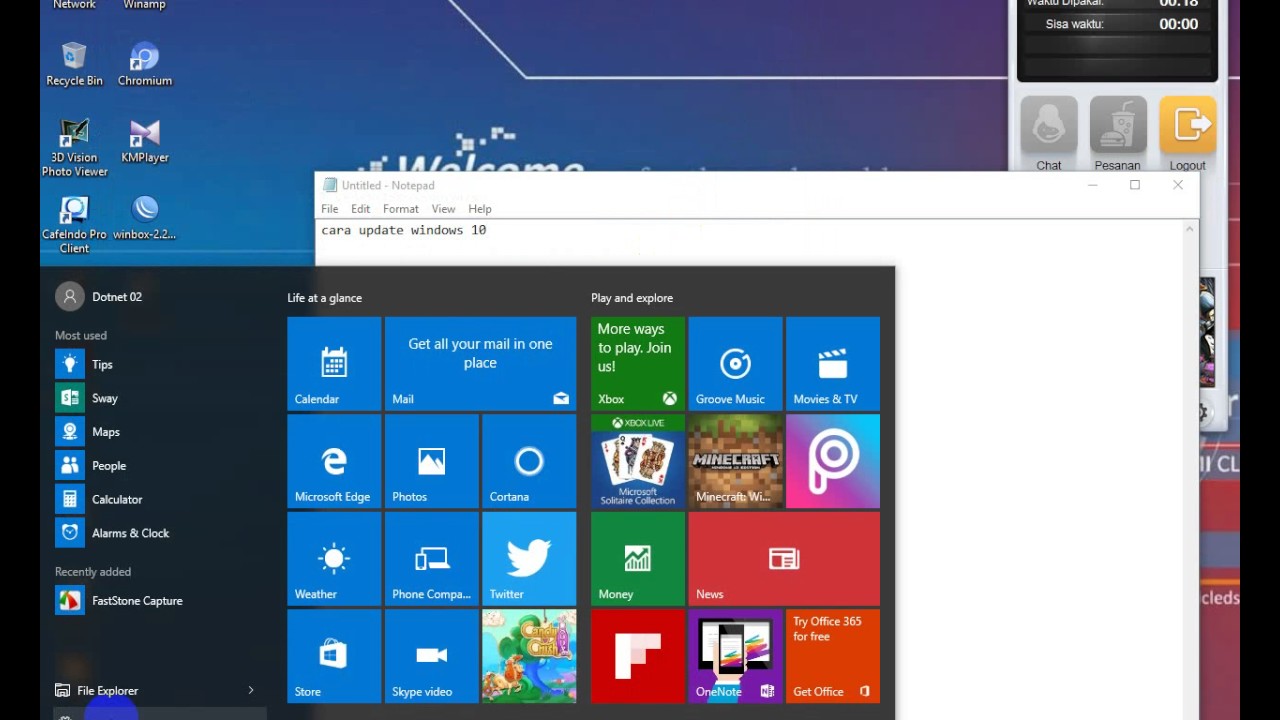Open the PicsArt tile
Viewport: 1280px width, 720px height.
(833, 461)
